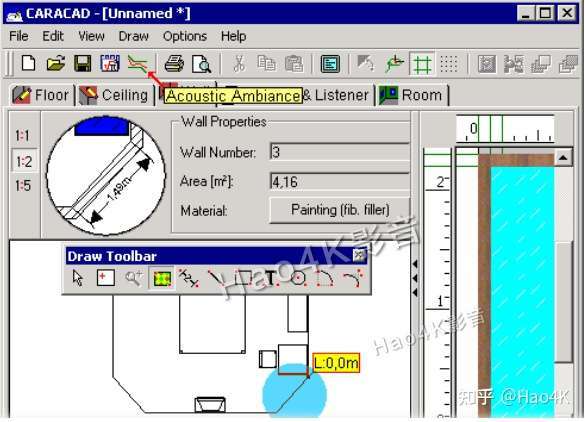The height and width of the screenshot is (422, 585).
Task: Click the bring to front icon
Action: [x=541, y=64]
